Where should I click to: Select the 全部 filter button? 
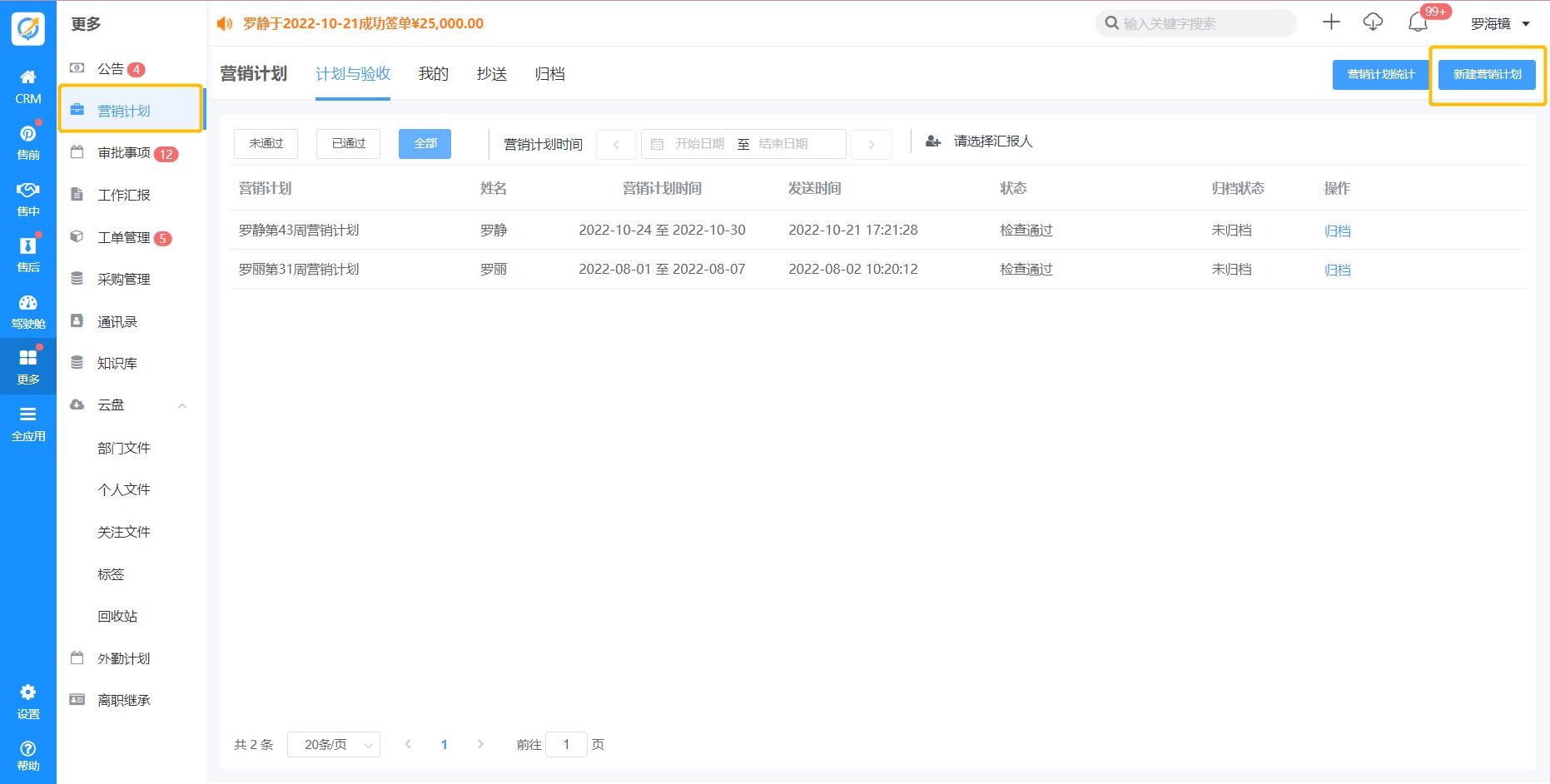[x=425, y=144]
